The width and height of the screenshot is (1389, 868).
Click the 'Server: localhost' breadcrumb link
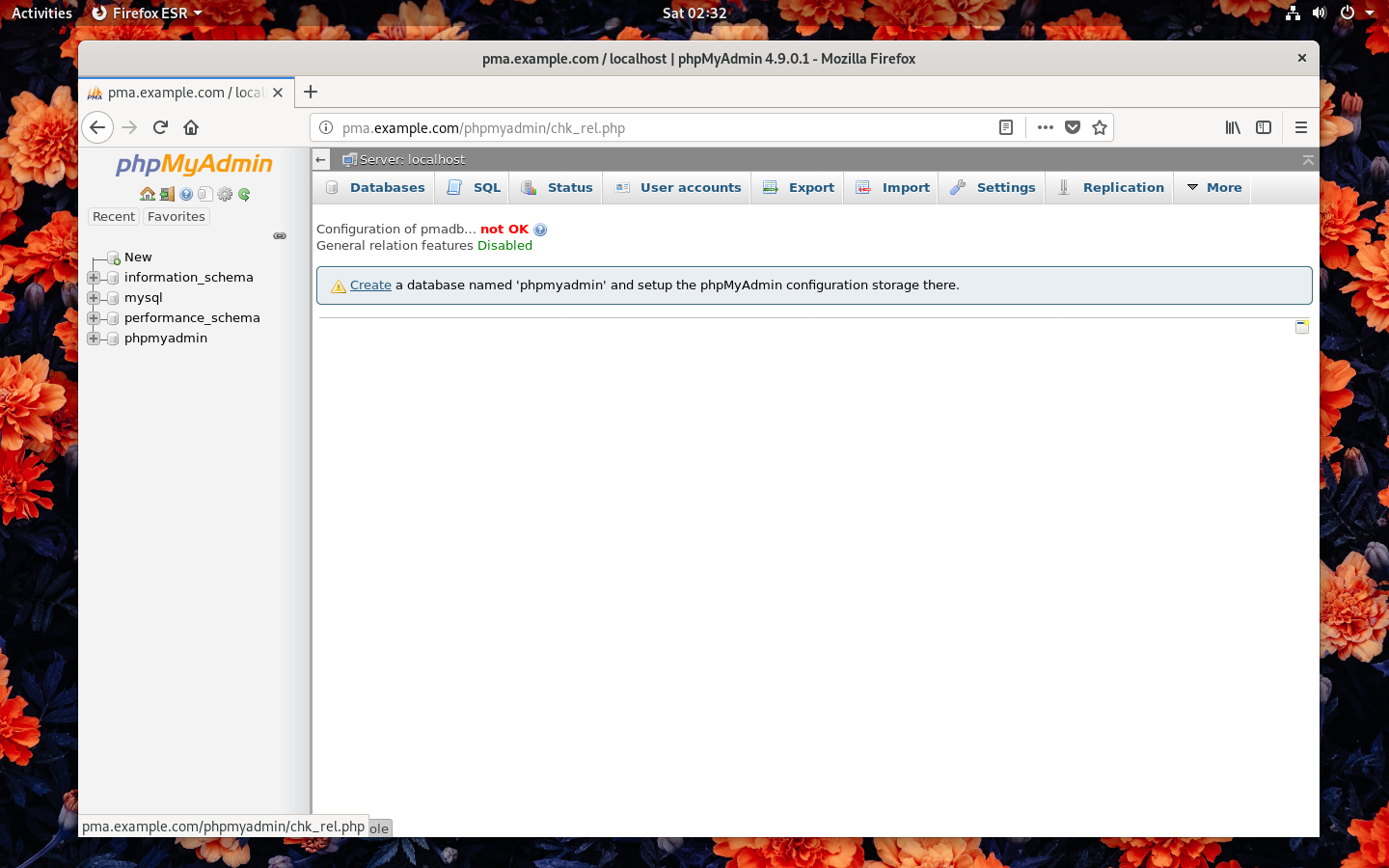pyautogui.click(x=412, y=160)
